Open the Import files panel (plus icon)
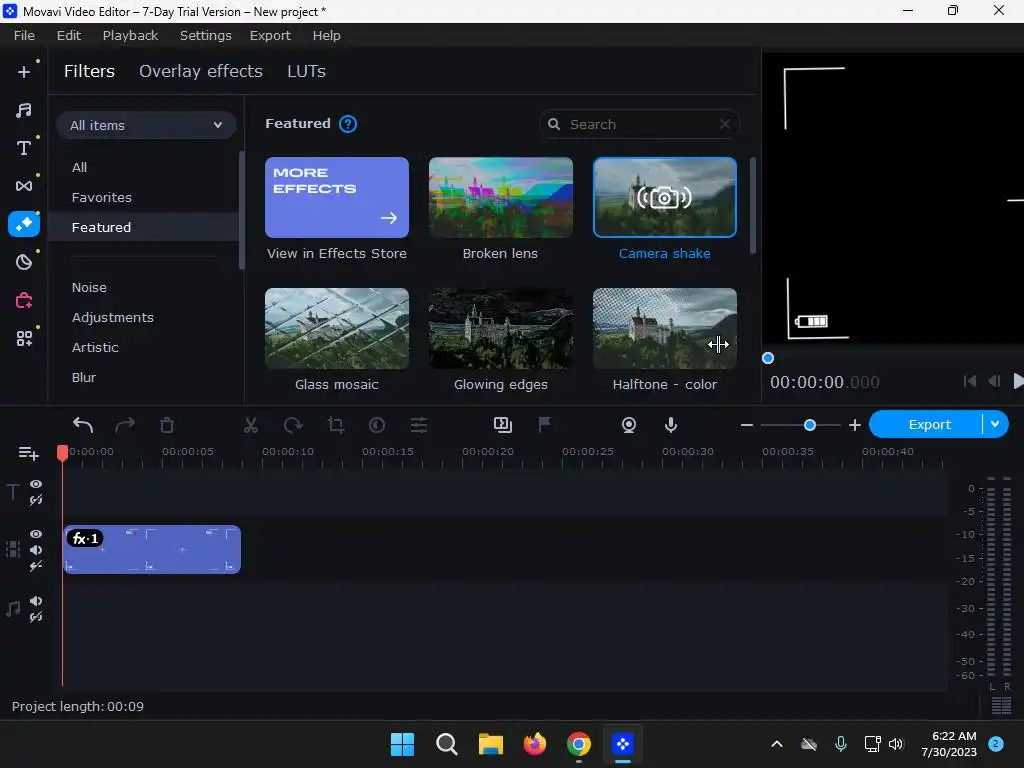The width and height of the screenshot is (1024, 768). pyautogui.click(x=24, y=72)
